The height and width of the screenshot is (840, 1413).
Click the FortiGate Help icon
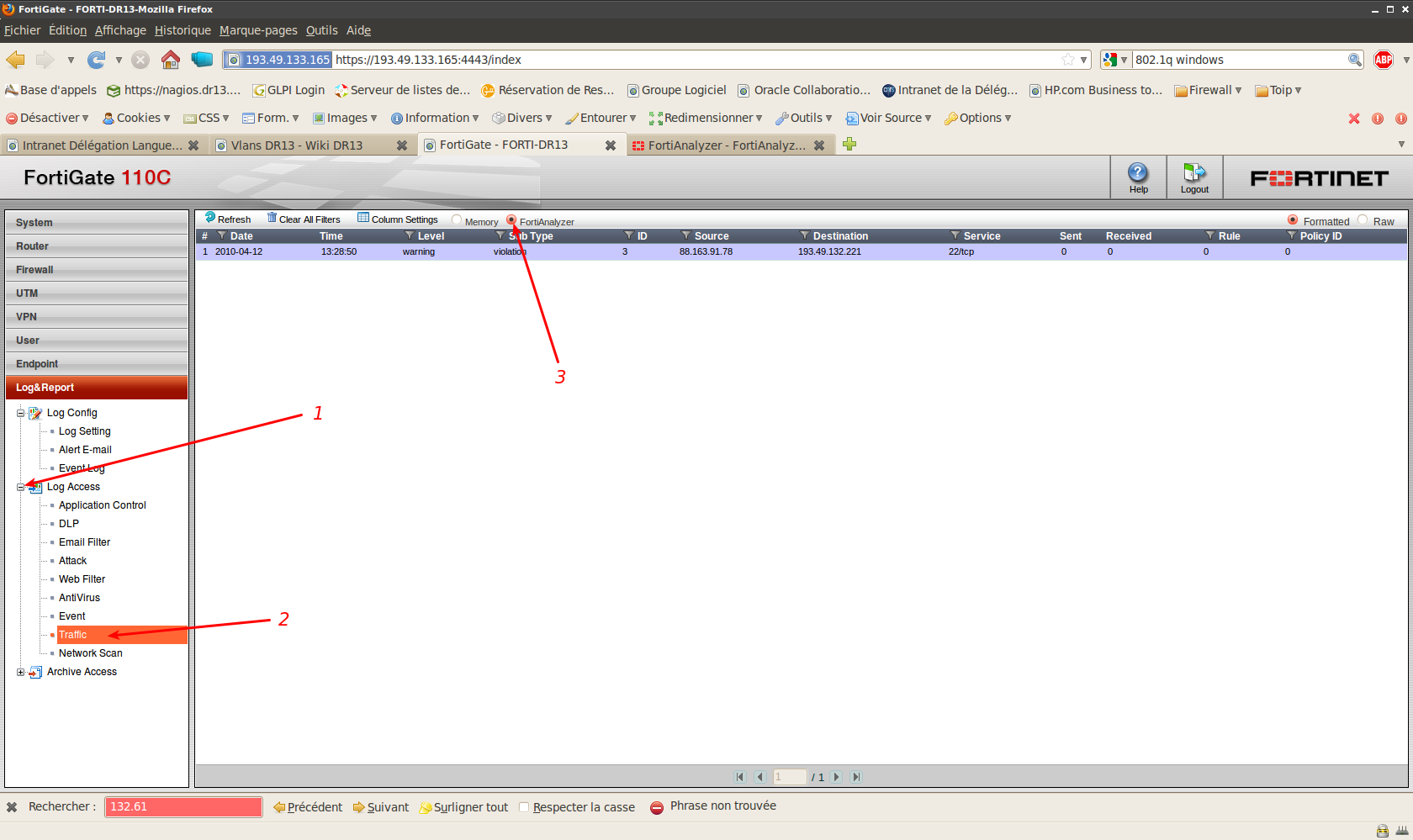tap(1138, 173)
